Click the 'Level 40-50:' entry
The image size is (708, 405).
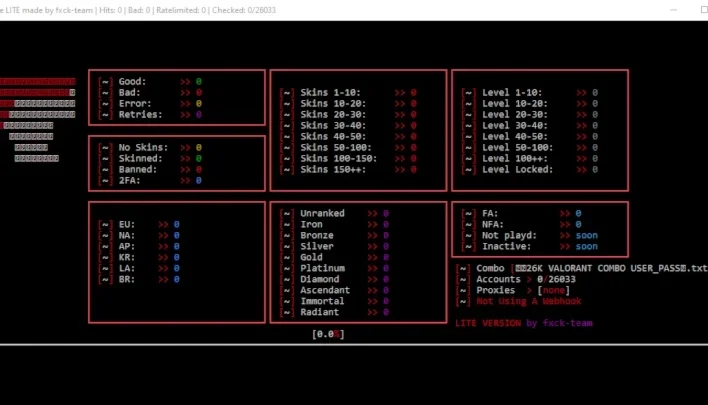530,136
